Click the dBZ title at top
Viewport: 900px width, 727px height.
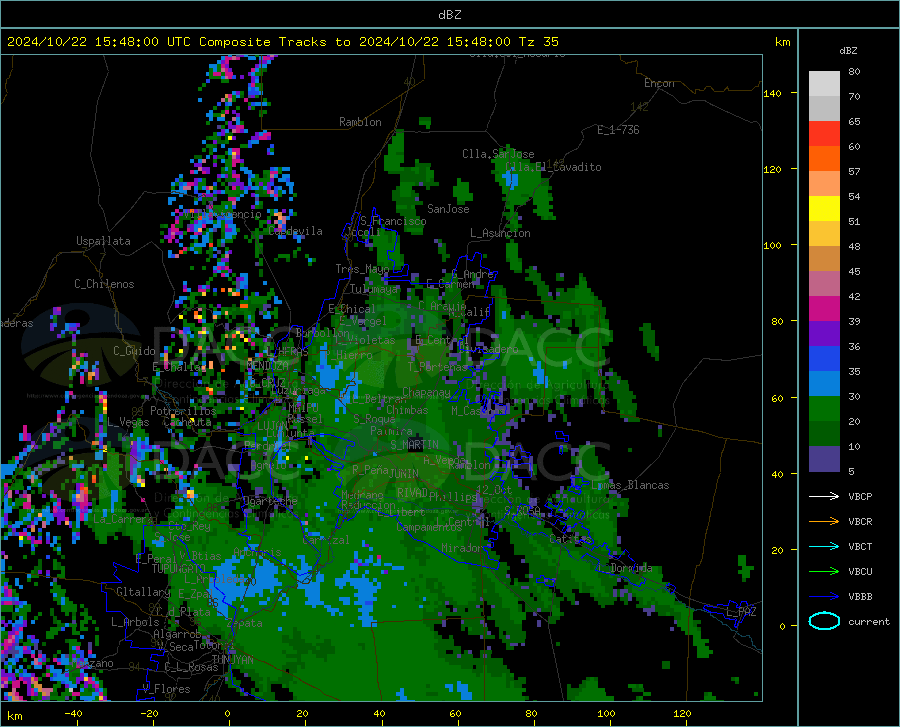449,15
